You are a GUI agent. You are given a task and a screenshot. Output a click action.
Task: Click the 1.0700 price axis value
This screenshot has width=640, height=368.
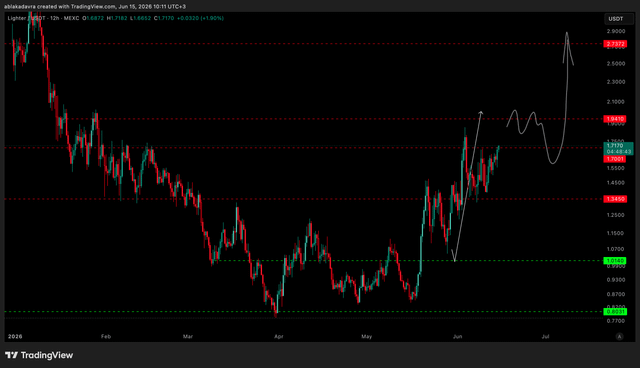click(616, 249)
